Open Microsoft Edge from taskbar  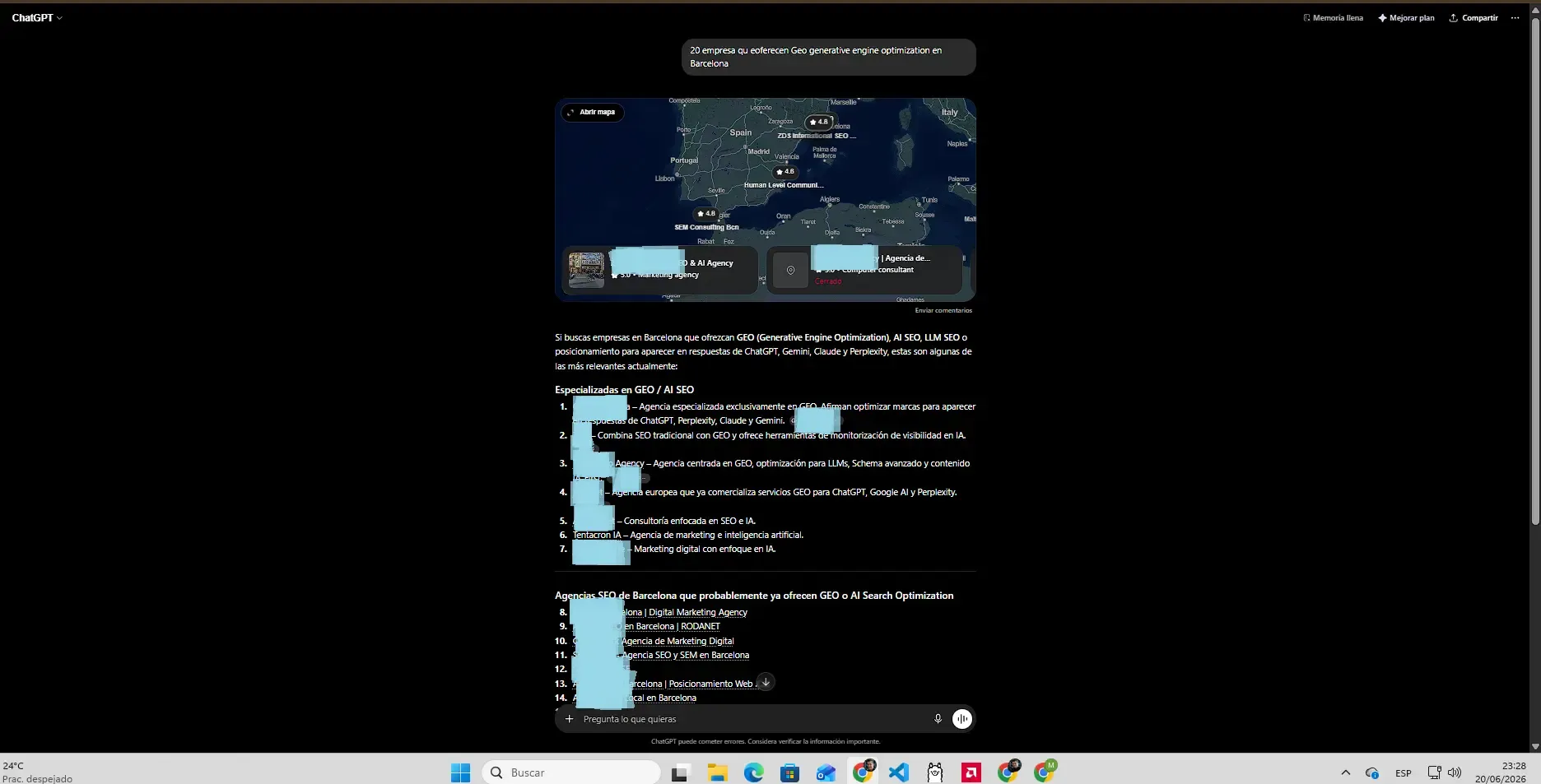coord(753,772)
